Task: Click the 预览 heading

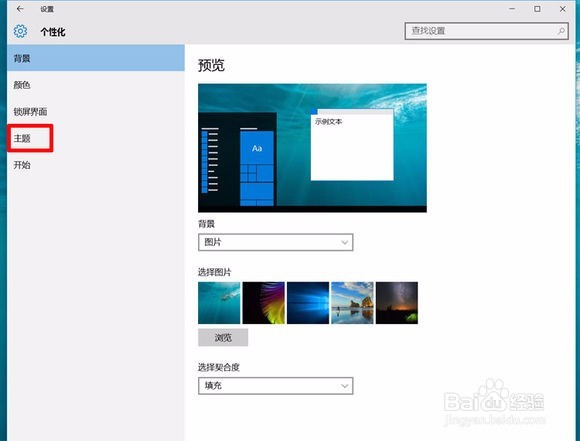Action: click(211, 65)
